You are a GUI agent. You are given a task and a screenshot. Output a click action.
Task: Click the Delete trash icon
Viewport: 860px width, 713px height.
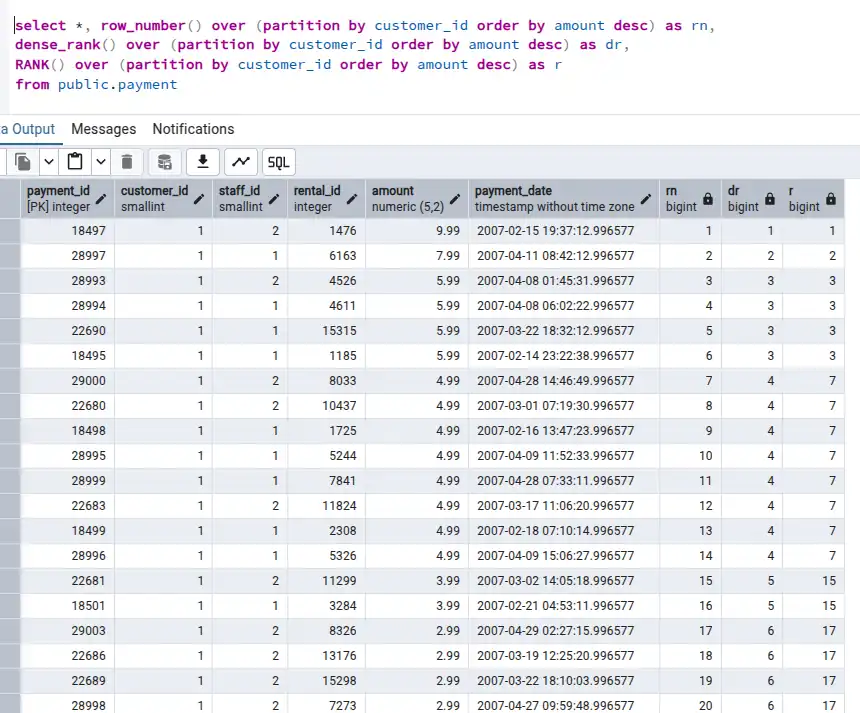(127, 162)
